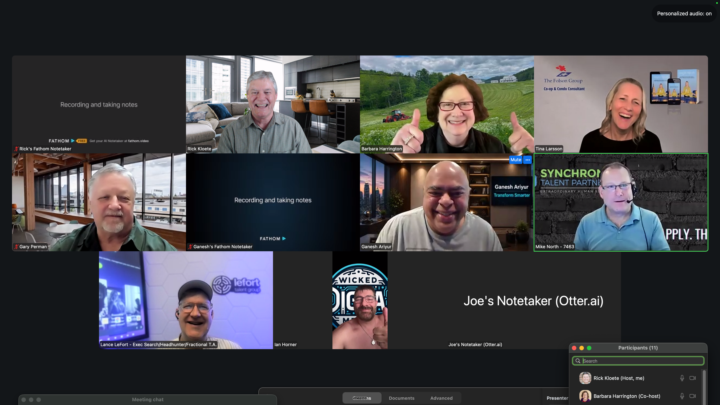Viewport: 720px width, 405px height.
Task: Click the participants panel scrollbar
Action: [704, 386]
